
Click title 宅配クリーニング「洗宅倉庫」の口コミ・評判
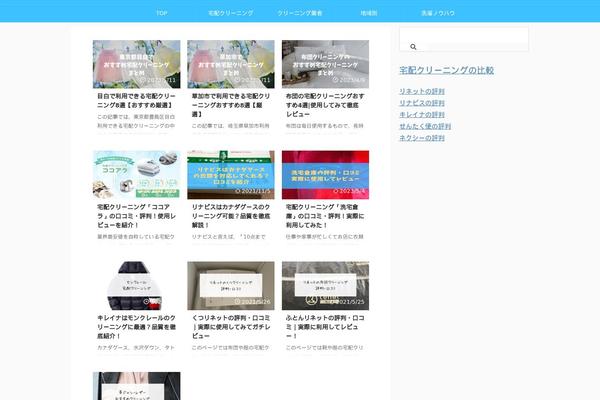[325, 216]
